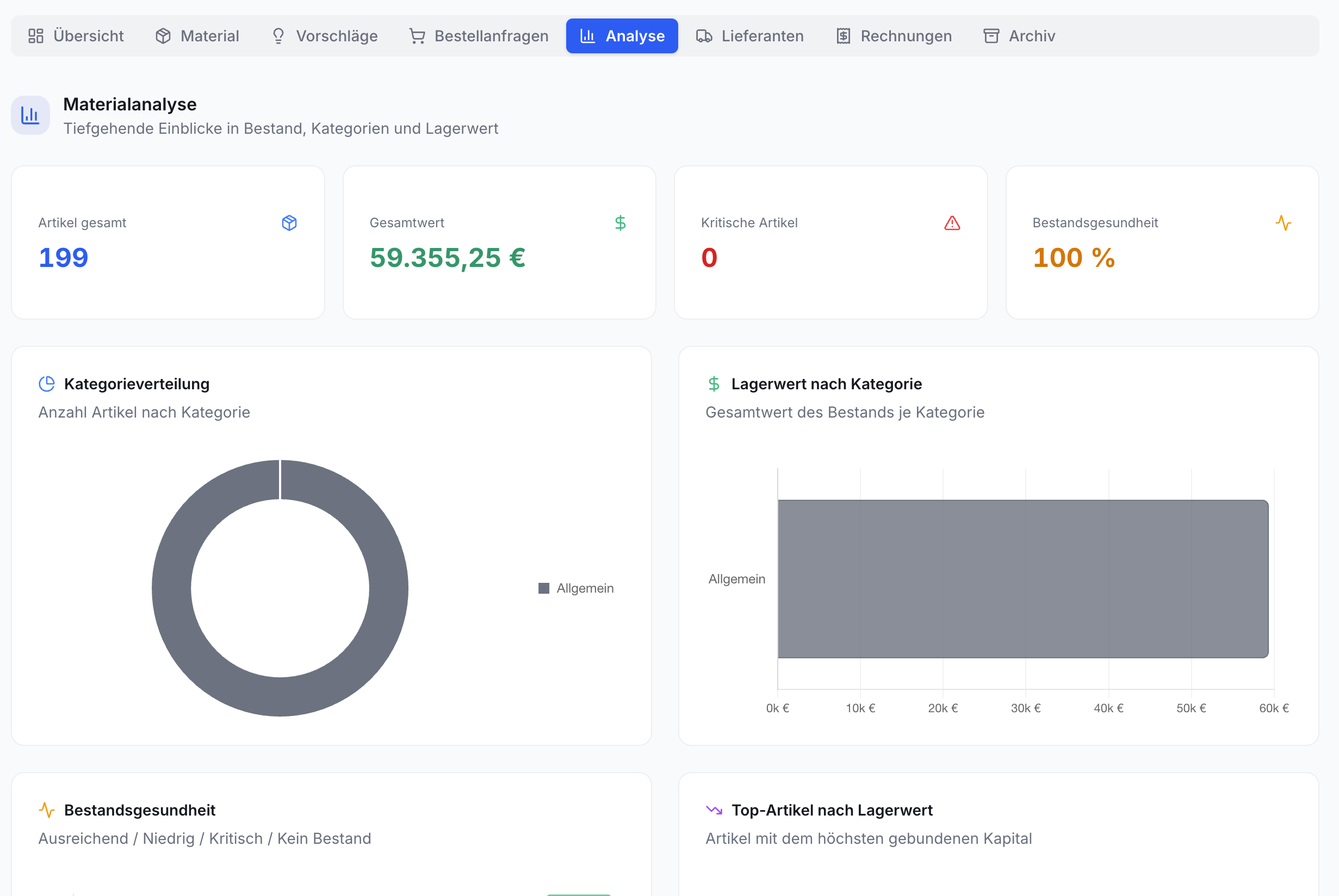Viewport: 1339px width, 896px height.
Task: Click the 0k € axis tick label
Action: coord(778,708)
